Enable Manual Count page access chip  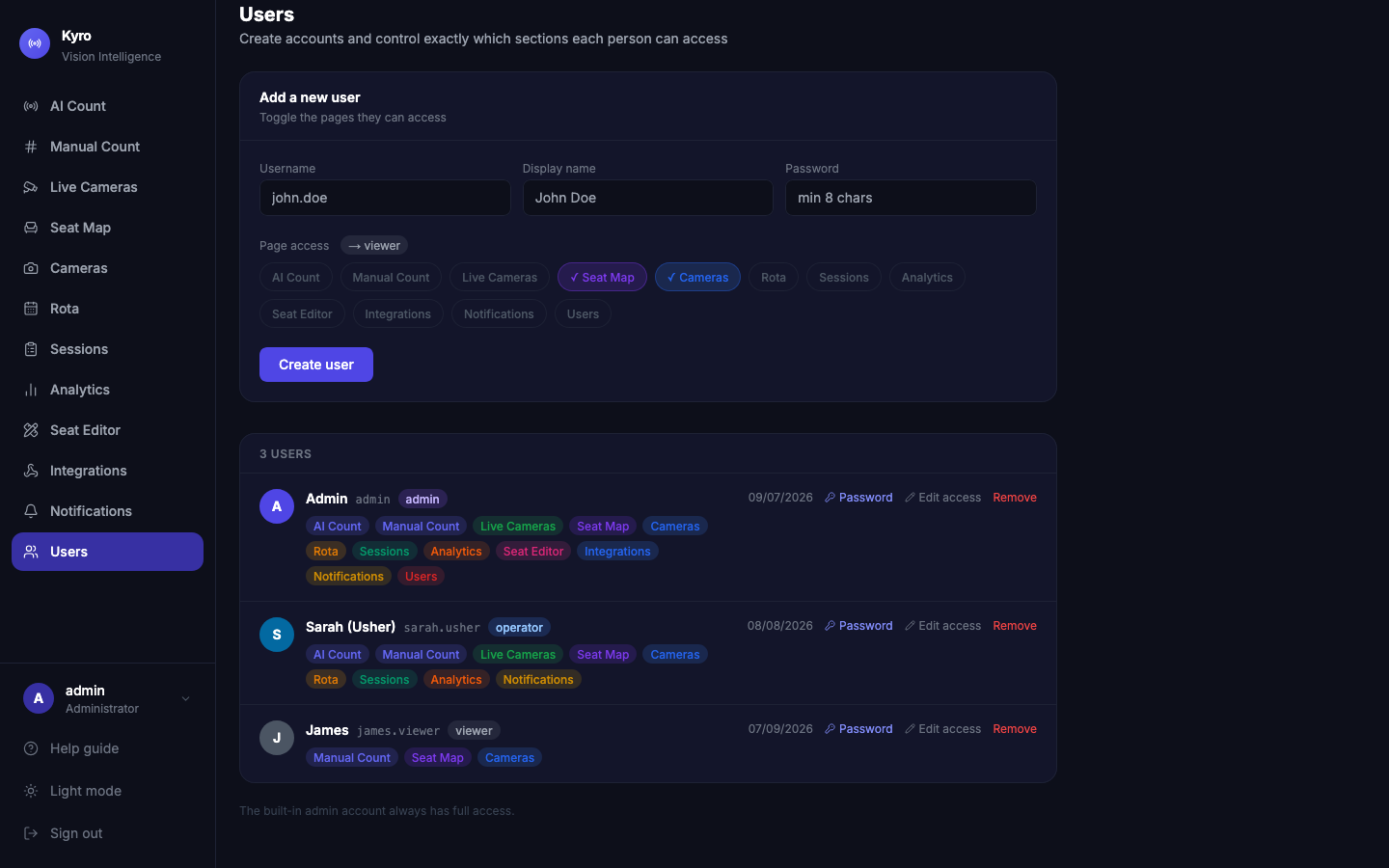click(391, 278)
